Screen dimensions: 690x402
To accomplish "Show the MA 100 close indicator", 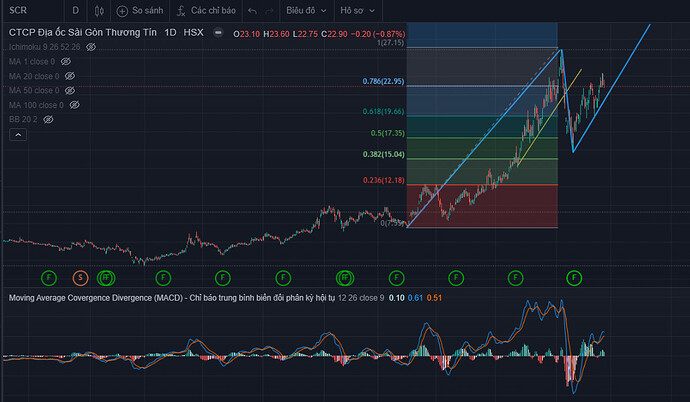I will tap(75, 105).
